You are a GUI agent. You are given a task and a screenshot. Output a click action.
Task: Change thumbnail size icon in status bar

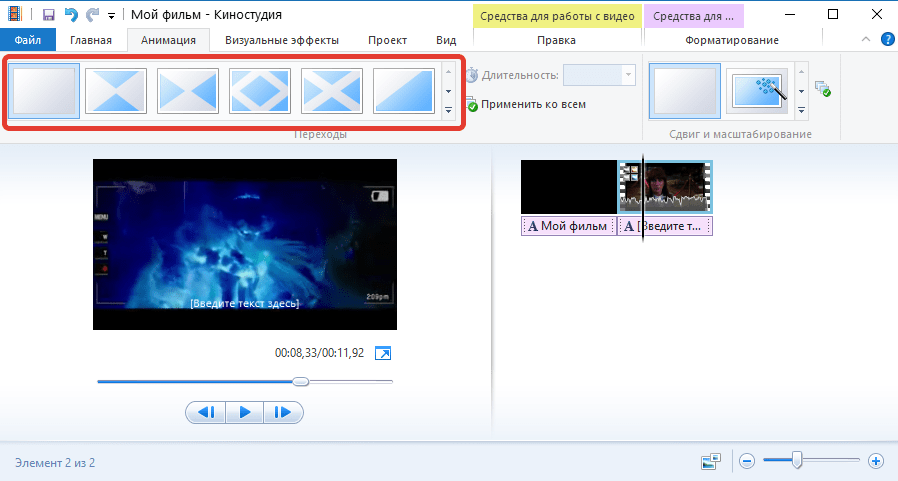pos(711,461)
